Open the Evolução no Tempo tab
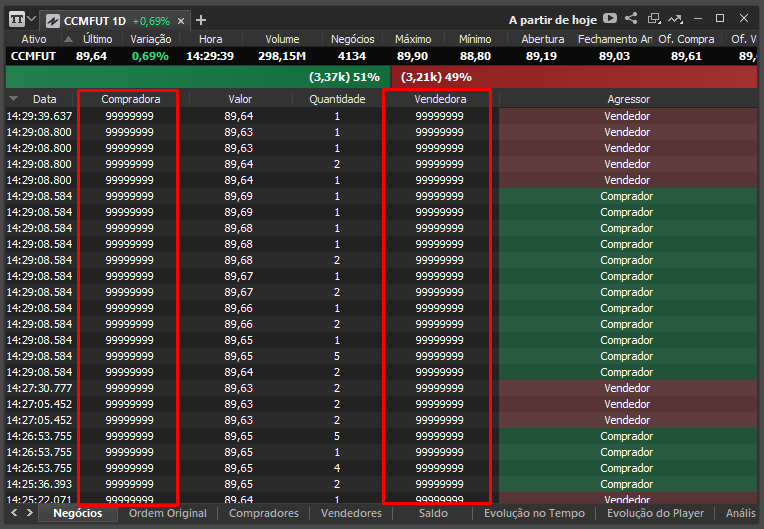This screenshot has width=764, height=529. tap(534, 513)
